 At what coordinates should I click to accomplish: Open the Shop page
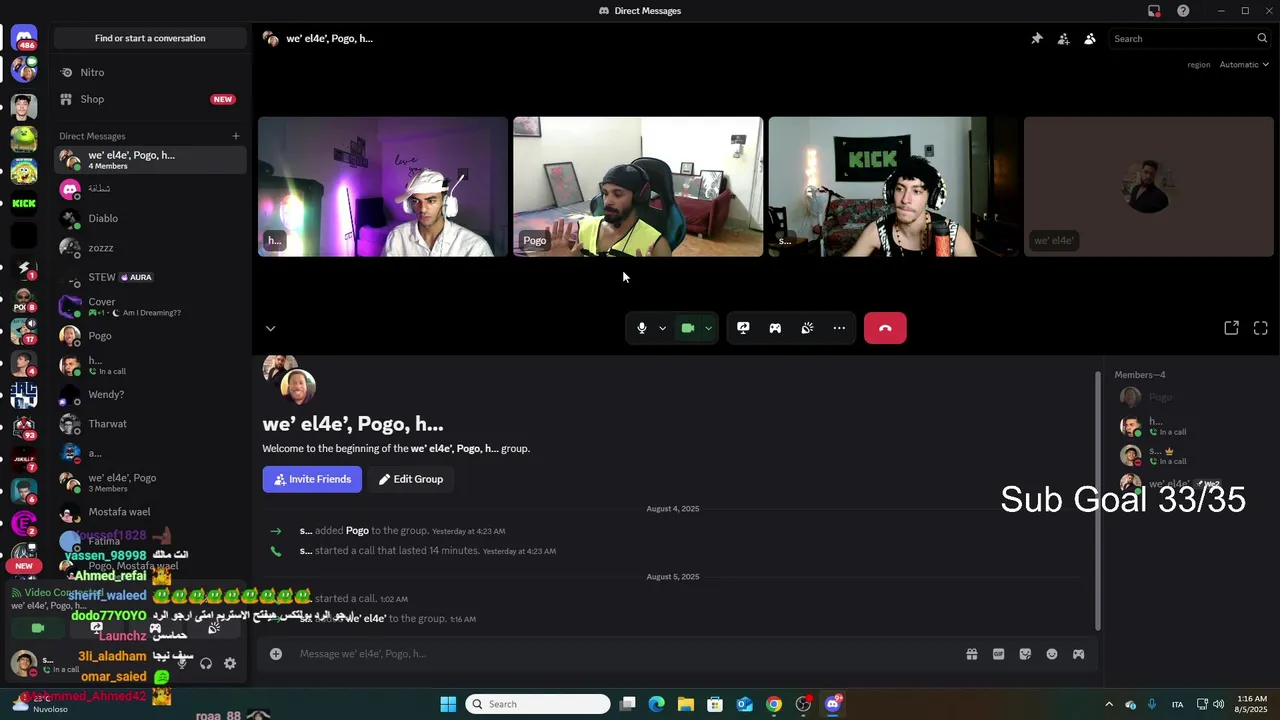[x=150, y=99]
